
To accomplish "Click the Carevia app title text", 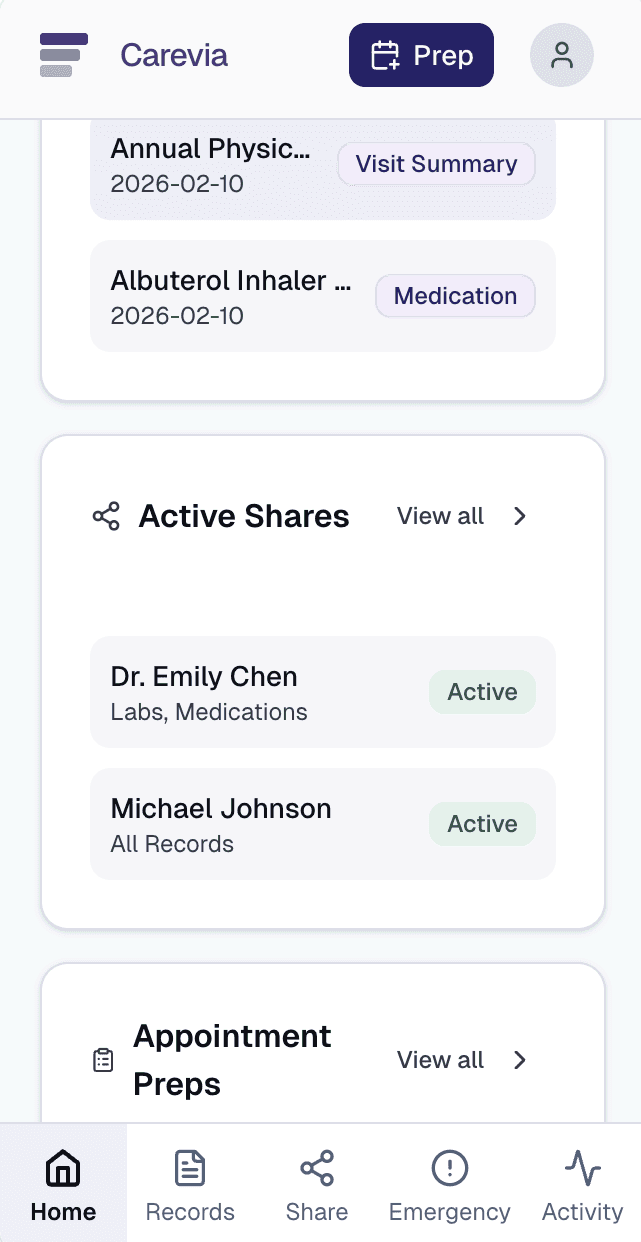I will click(174, 55).
